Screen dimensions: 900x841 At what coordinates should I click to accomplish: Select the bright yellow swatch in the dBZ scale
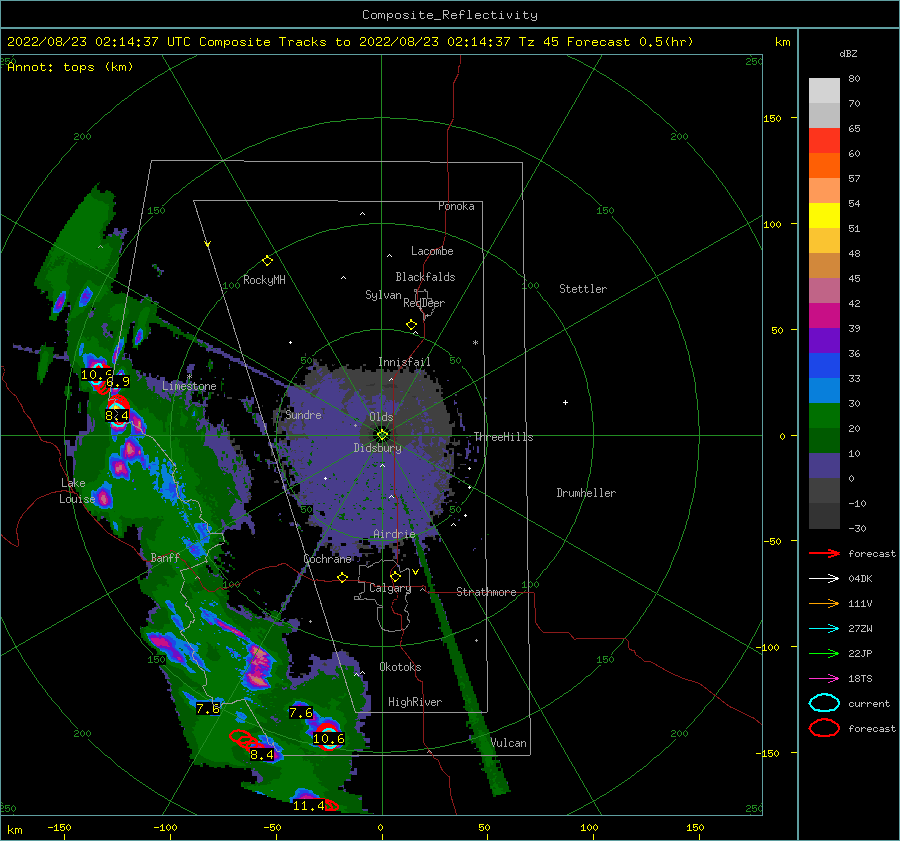[824, 216]
